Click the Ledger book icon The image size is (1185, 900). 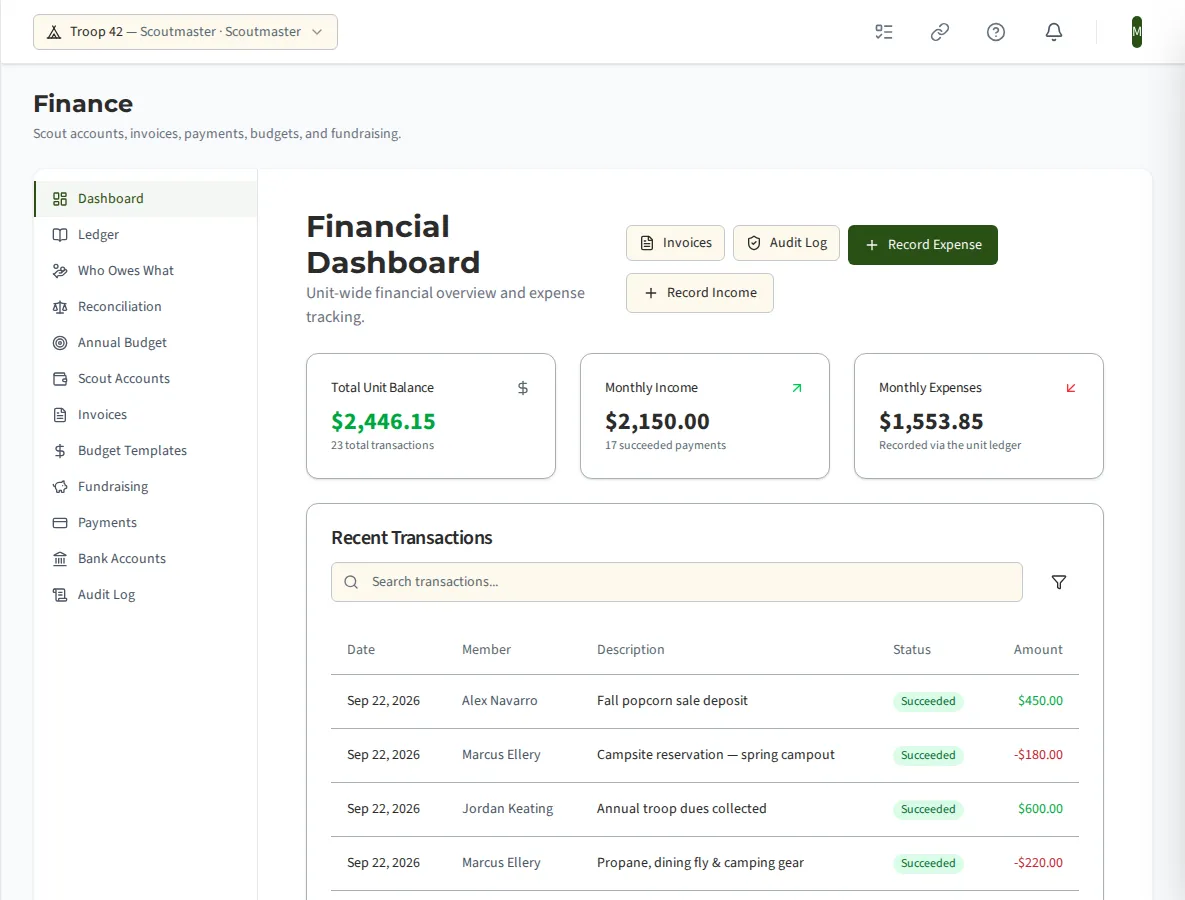[60, 235]
